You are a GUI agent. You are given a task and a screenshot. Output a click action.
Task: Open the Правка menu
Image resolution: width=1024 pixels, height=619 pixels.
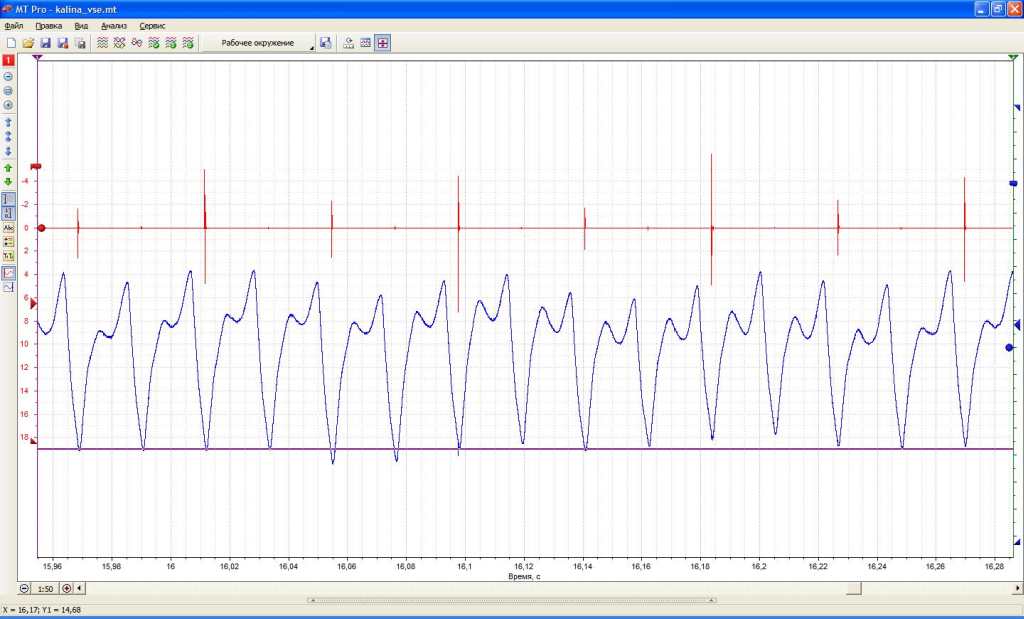(x=48, y=26)
